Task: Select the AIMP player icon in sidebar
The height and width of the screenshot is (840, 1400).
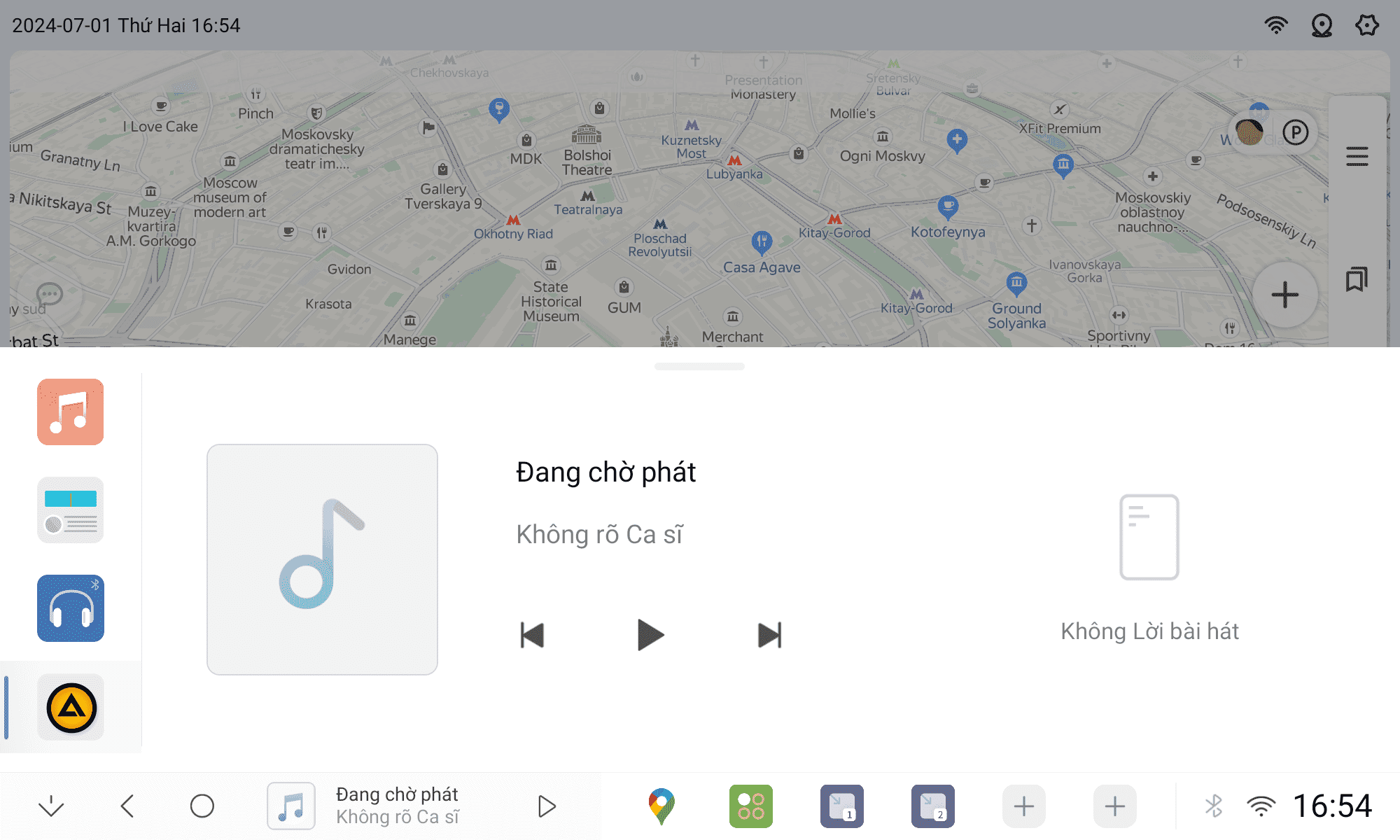Action: (x=70, y=707)
